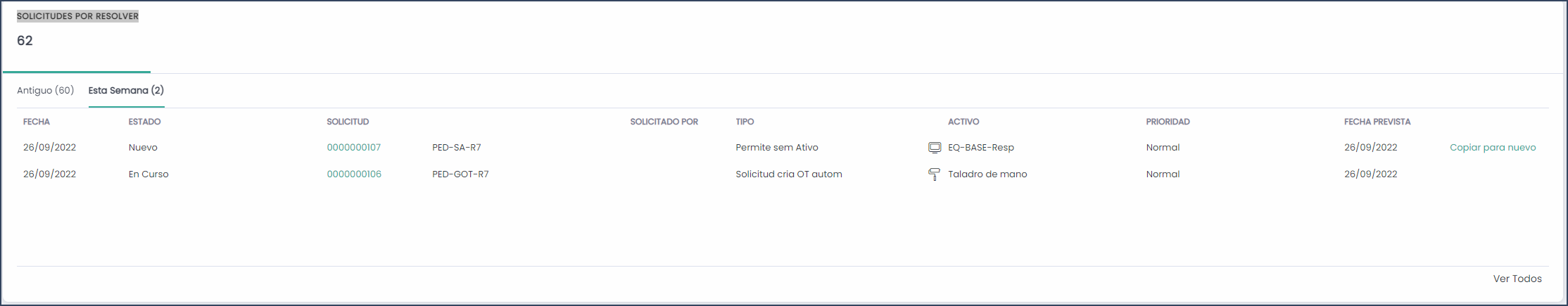This screenshot has width=1568, height=306.
Task: Click the PRIORIDAD column header
Action: [x=1168, y=122]
